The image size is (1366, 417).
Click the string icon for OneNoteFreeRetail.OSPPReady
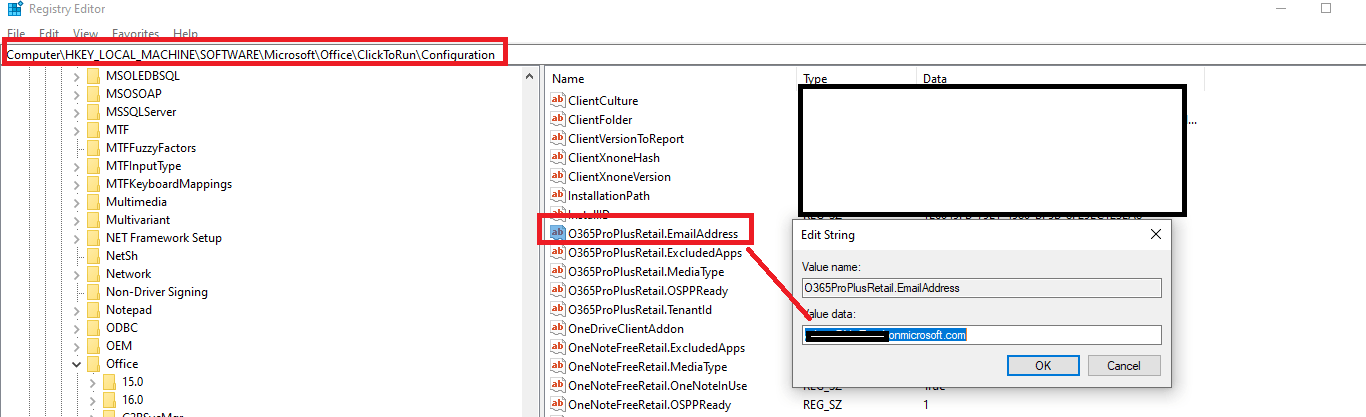(558, 404)
